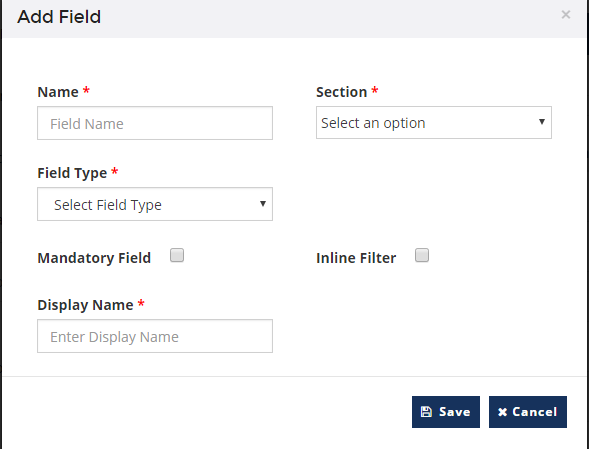Click the Inline Filter label text
The image size is (589, 449).
coord(356,258)
